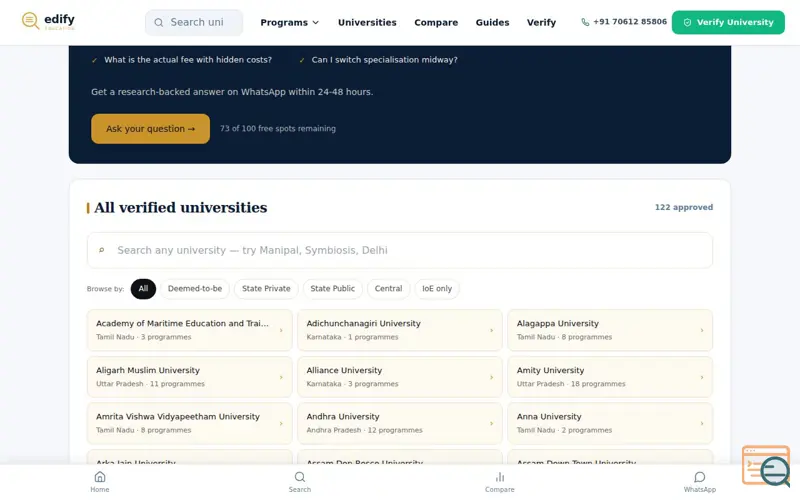Screen dimensions: 800x500
Task: Open Alagappa University name
Action: coord(558,323)
